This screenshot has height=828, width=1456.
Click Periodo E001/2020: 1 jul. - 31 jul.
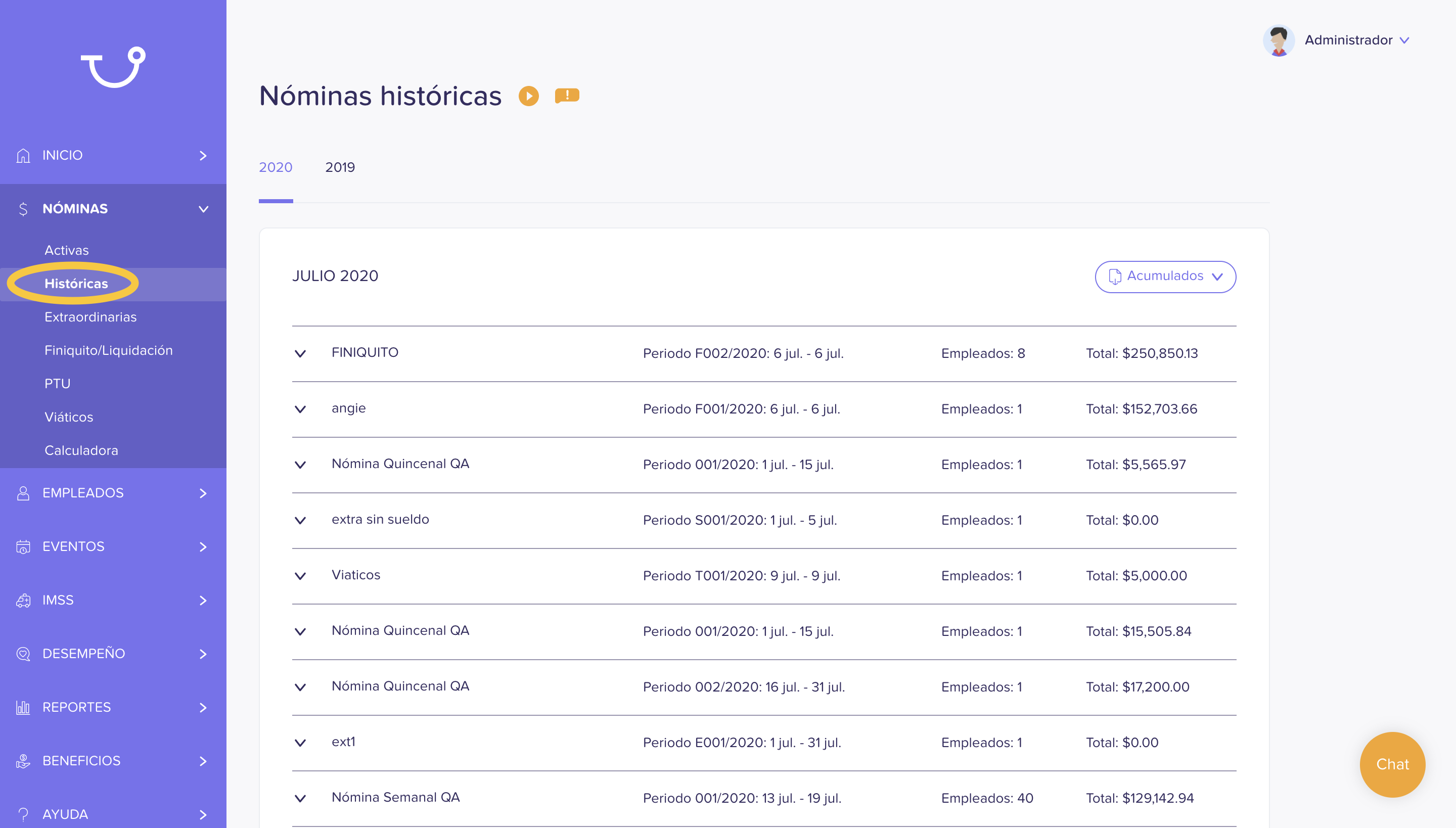[742, 743]
